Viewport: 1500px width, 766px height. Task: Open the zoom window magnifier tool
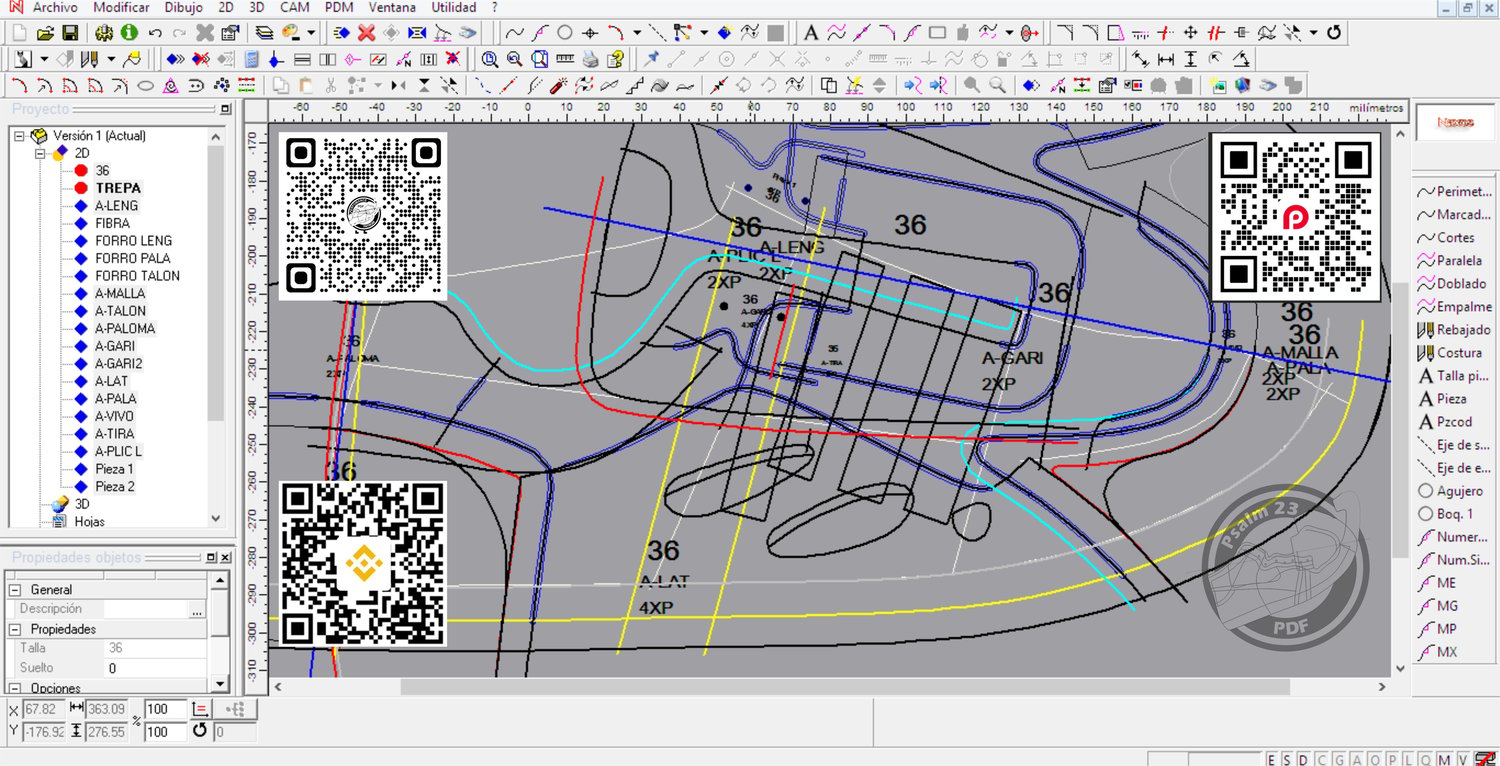tap(540, 59)
